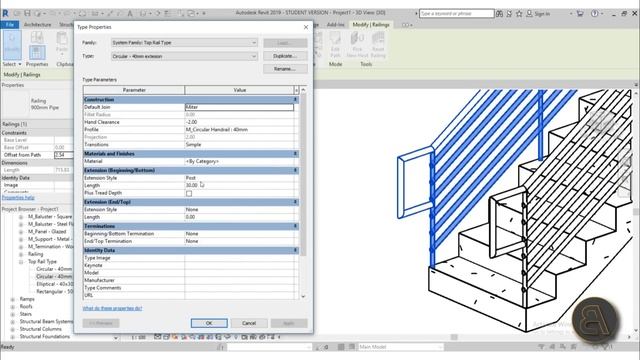Click the Offset from Path value field
Screen dimensions: 640x360
[x=64, y=155]
